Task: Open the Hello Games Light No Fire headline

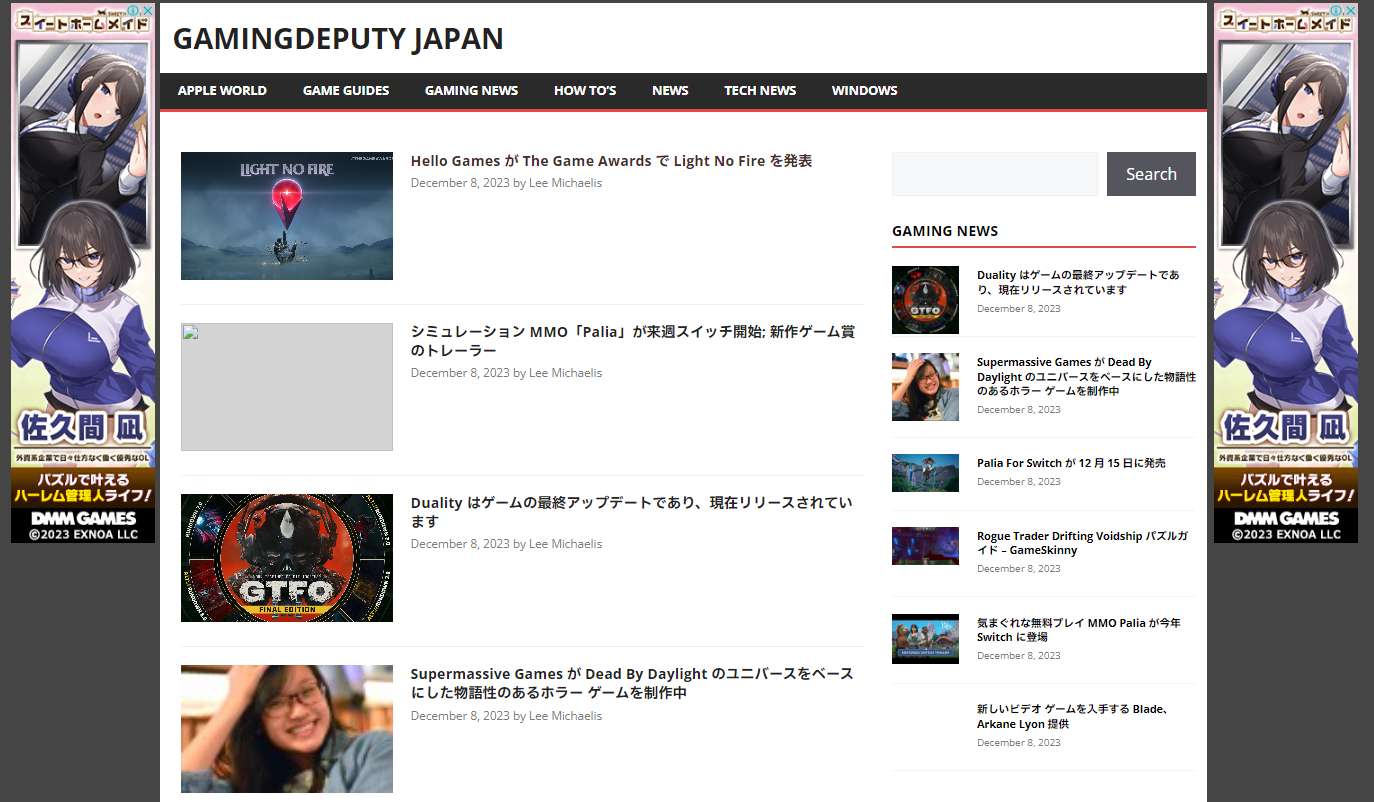Action: coord(611,161)
